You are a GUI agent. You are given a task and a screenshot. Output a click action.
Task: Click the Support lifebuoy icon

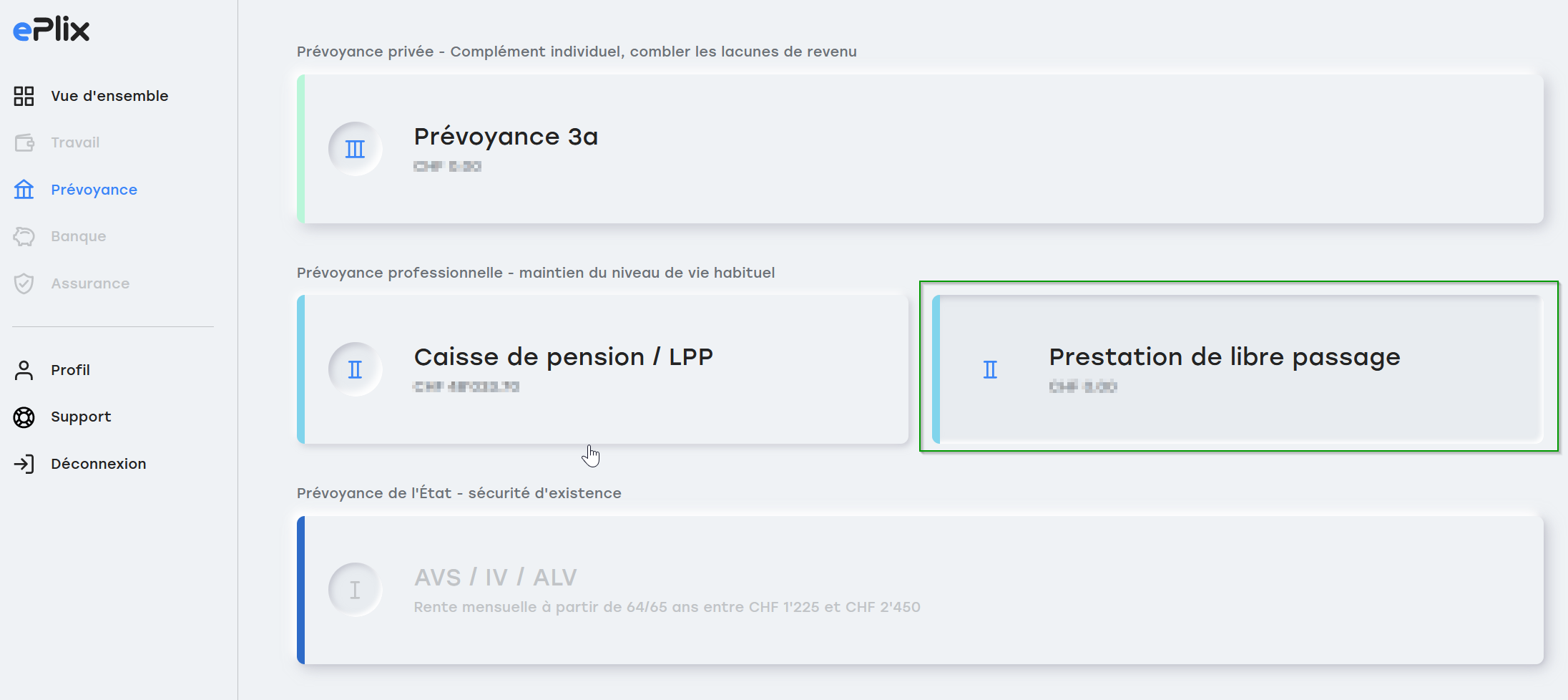24,417
